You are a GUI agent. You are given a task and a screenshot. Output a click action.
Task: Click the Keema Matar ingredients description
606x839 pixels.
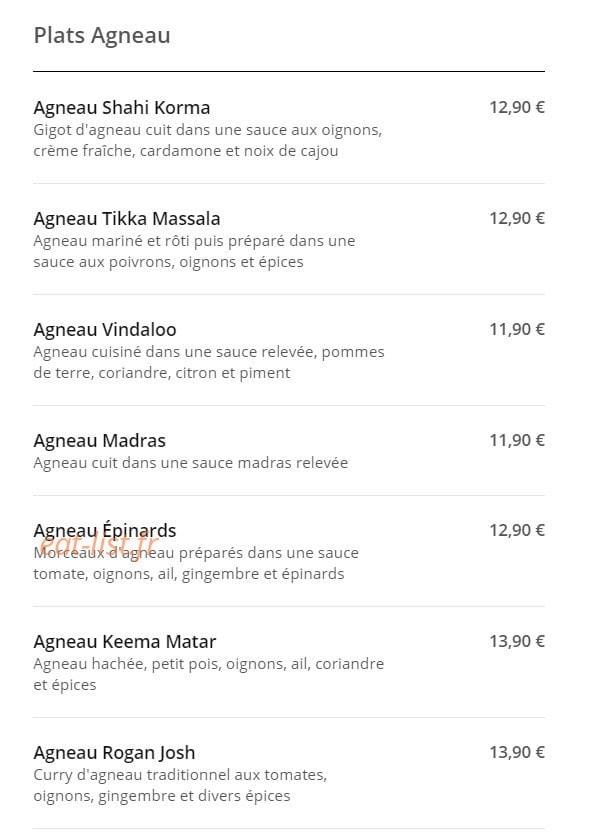tap(209, 674)
